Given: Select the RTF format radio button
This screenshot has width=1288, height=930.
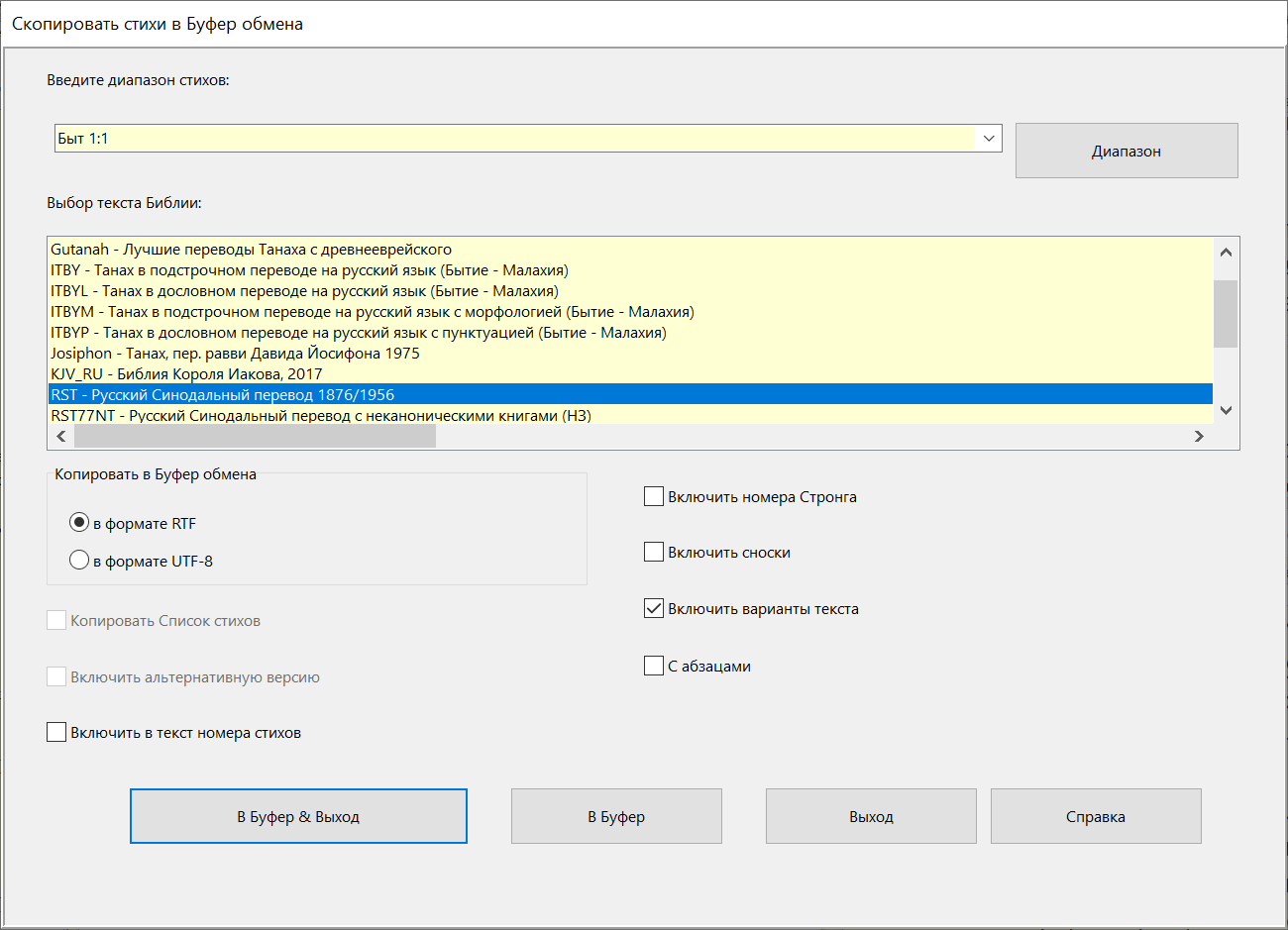Looking at the screenshot, I should click(79, 523).
